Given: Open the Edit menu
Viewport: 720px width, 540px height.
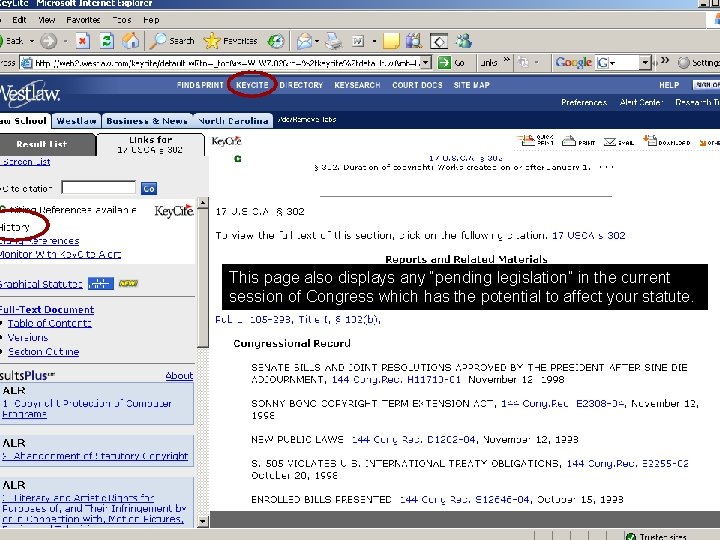Looking at the screenshot, I should point(19,20).
